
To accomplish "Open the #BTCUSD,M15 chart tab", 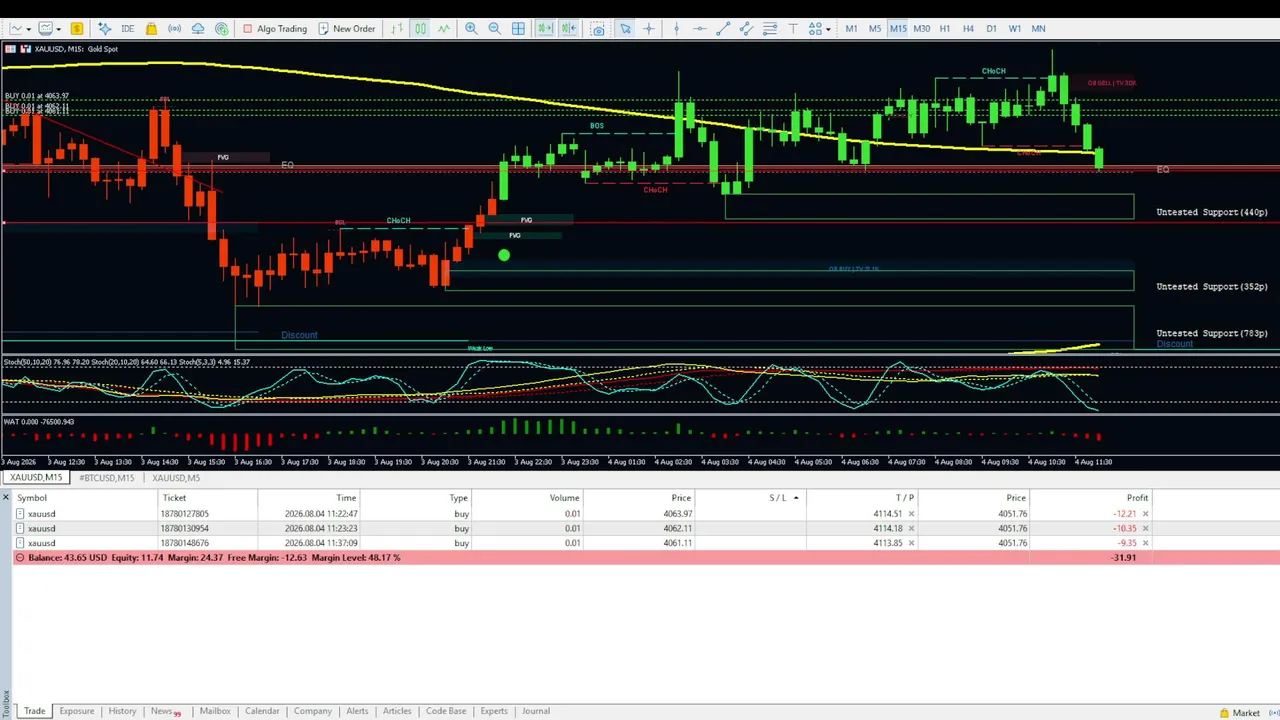I will tap(106, 478).
